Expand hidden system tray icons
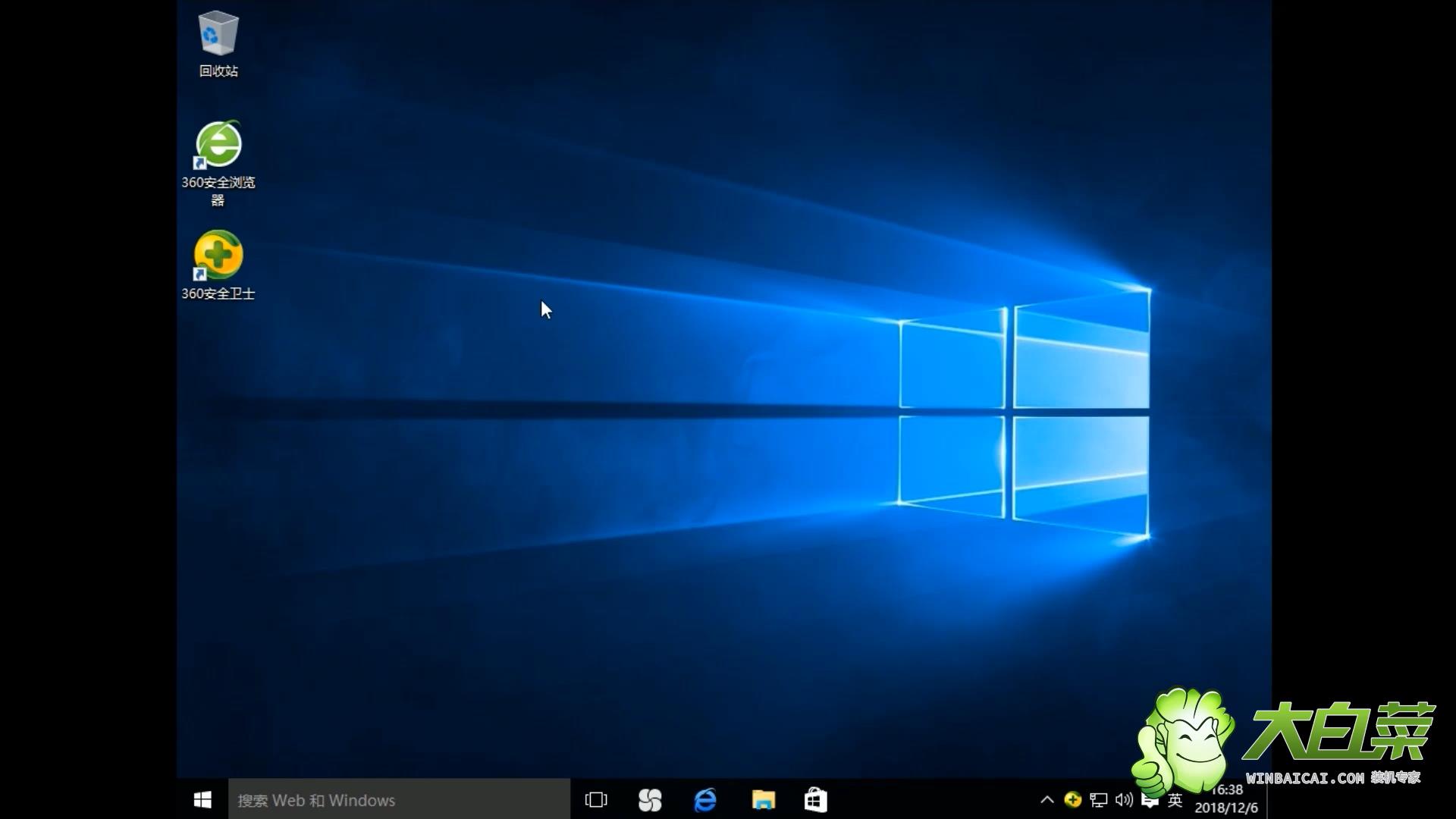The image size is (1456, 819). (x=1047, y=799)
